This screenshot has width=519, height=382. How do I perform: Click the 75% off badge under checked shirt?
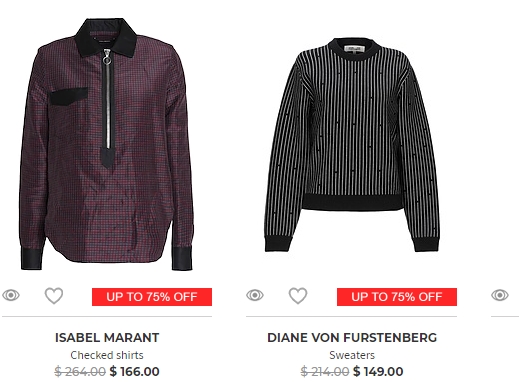pos(152,297)
